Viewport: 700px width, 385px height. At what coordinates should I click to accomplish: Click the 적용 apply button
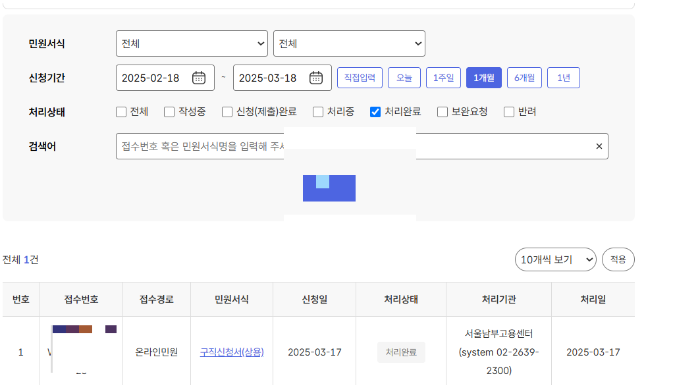point(618,259)
